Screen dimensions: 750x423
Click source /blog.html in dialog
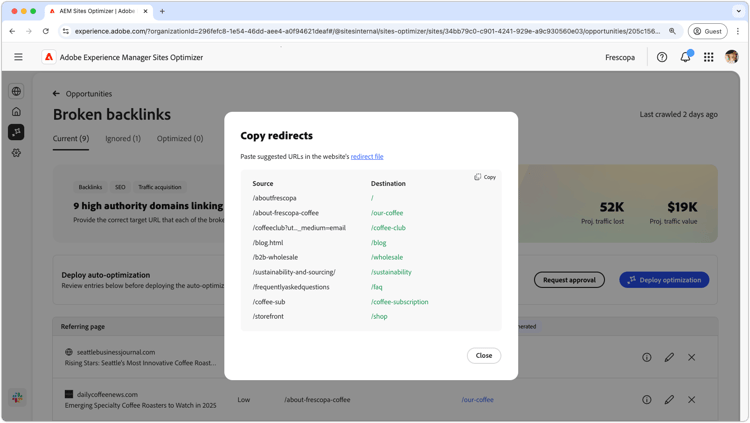[268, 243]
